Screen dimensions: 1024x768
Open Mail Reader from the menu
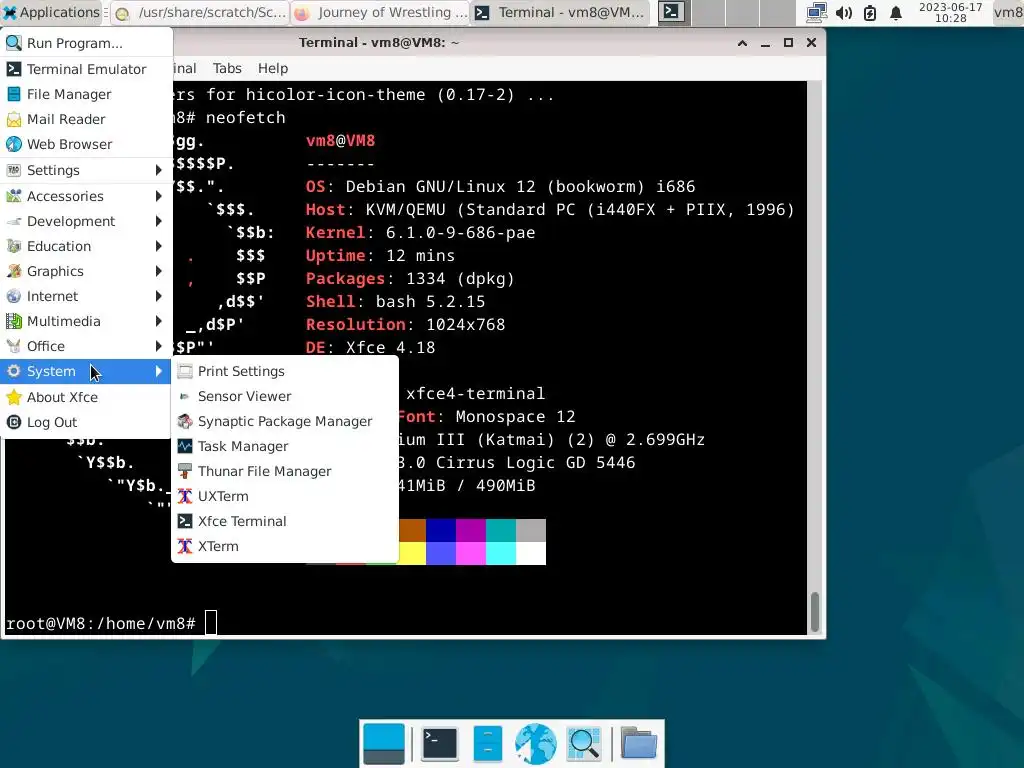86,119
